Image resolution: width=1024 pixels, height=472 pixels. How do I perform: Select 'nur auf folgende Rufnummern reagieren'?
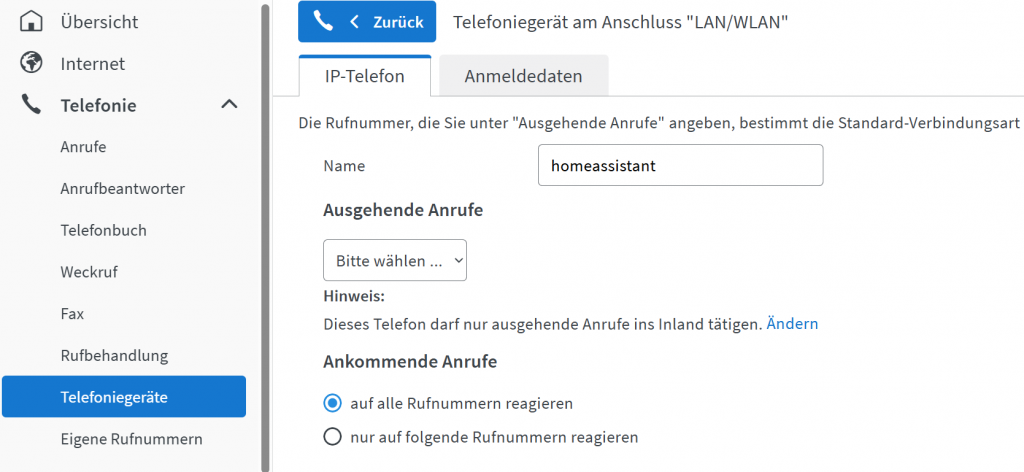pos(333,437)
